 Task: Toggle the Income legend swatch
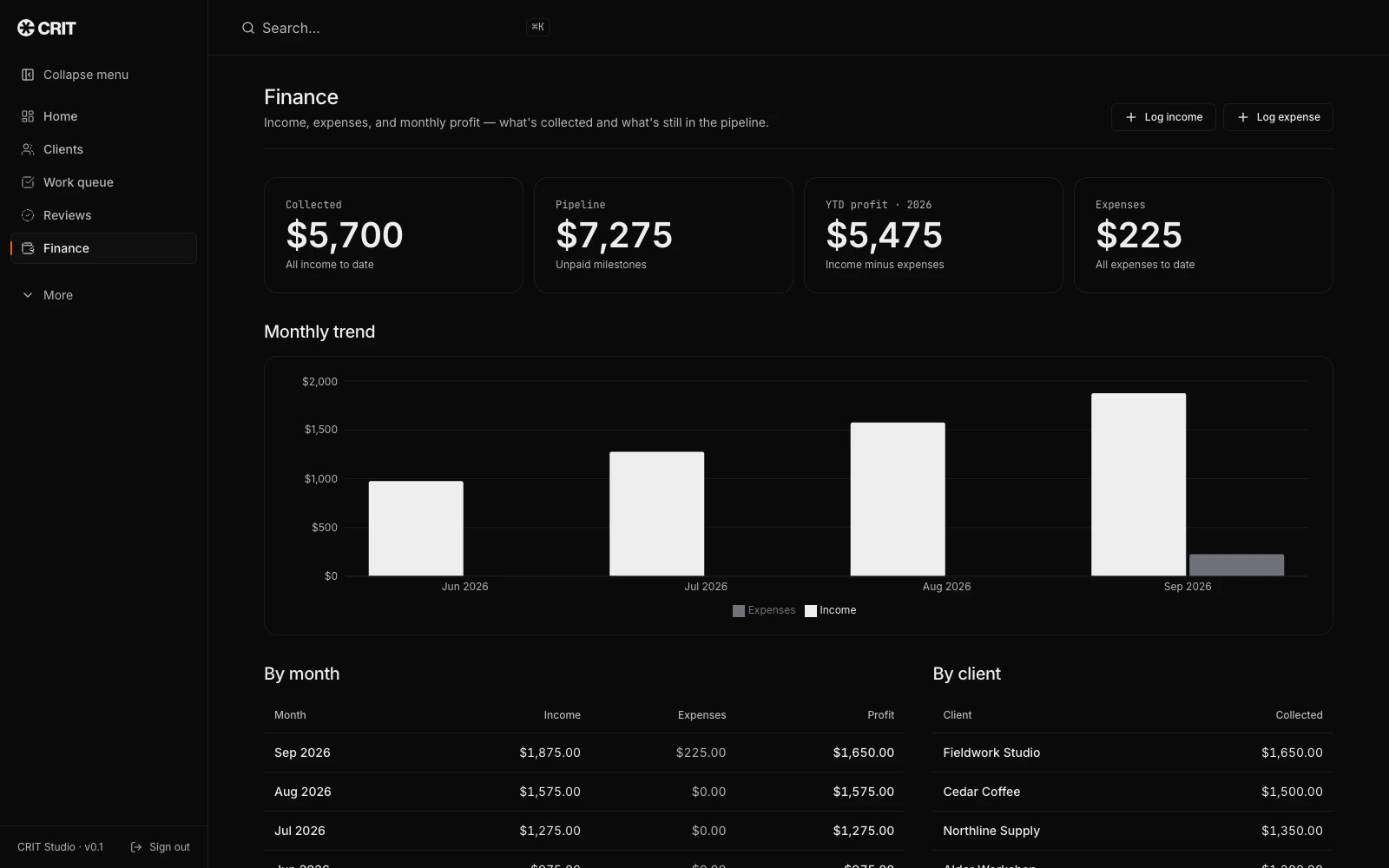coord(811,611)
